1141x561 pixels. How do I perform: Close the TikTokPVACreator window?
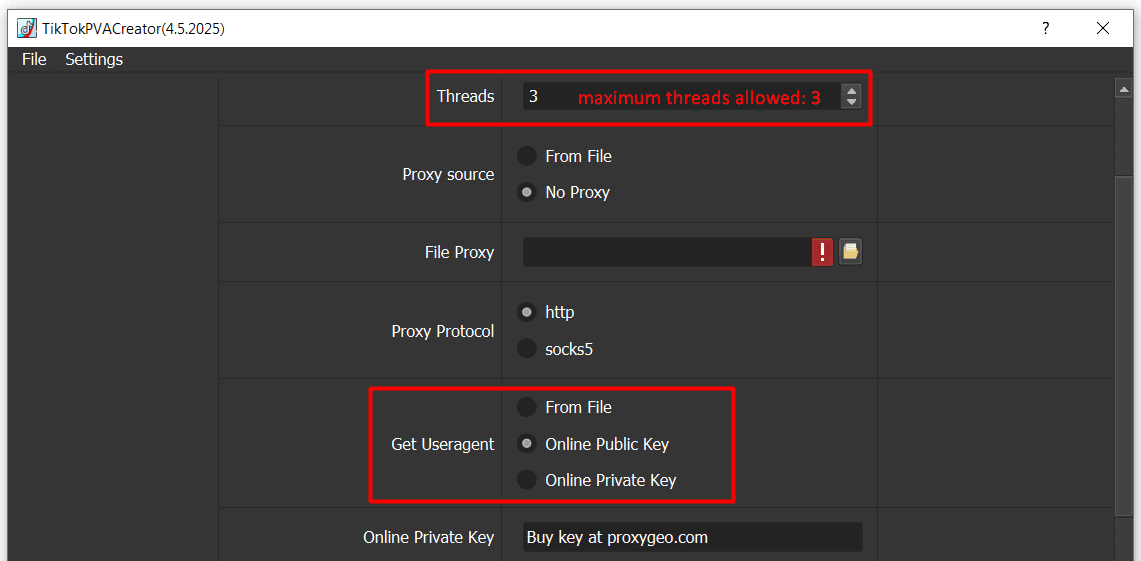pyautogui.click(x=1102, y=28)
